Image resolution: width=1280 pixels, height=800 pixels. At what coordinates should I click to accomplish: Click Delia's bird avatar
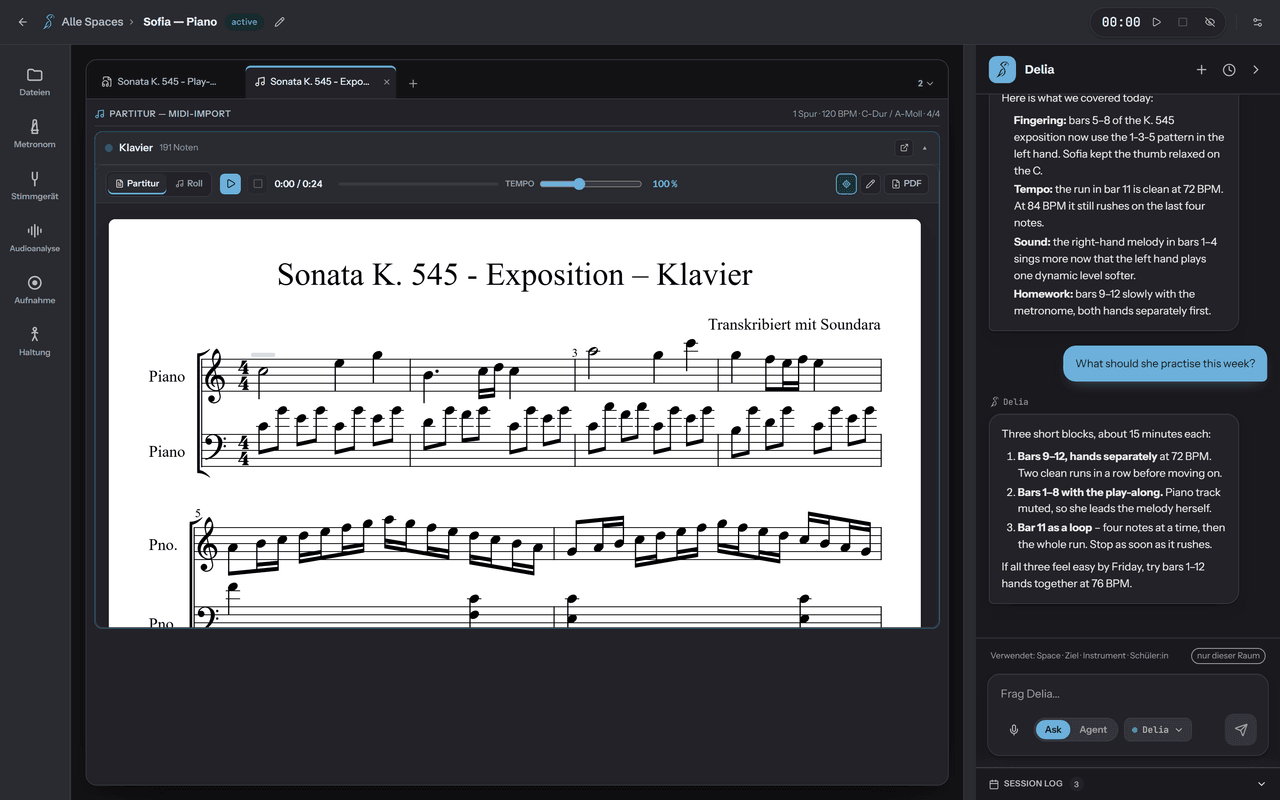tap(1002, 70)
